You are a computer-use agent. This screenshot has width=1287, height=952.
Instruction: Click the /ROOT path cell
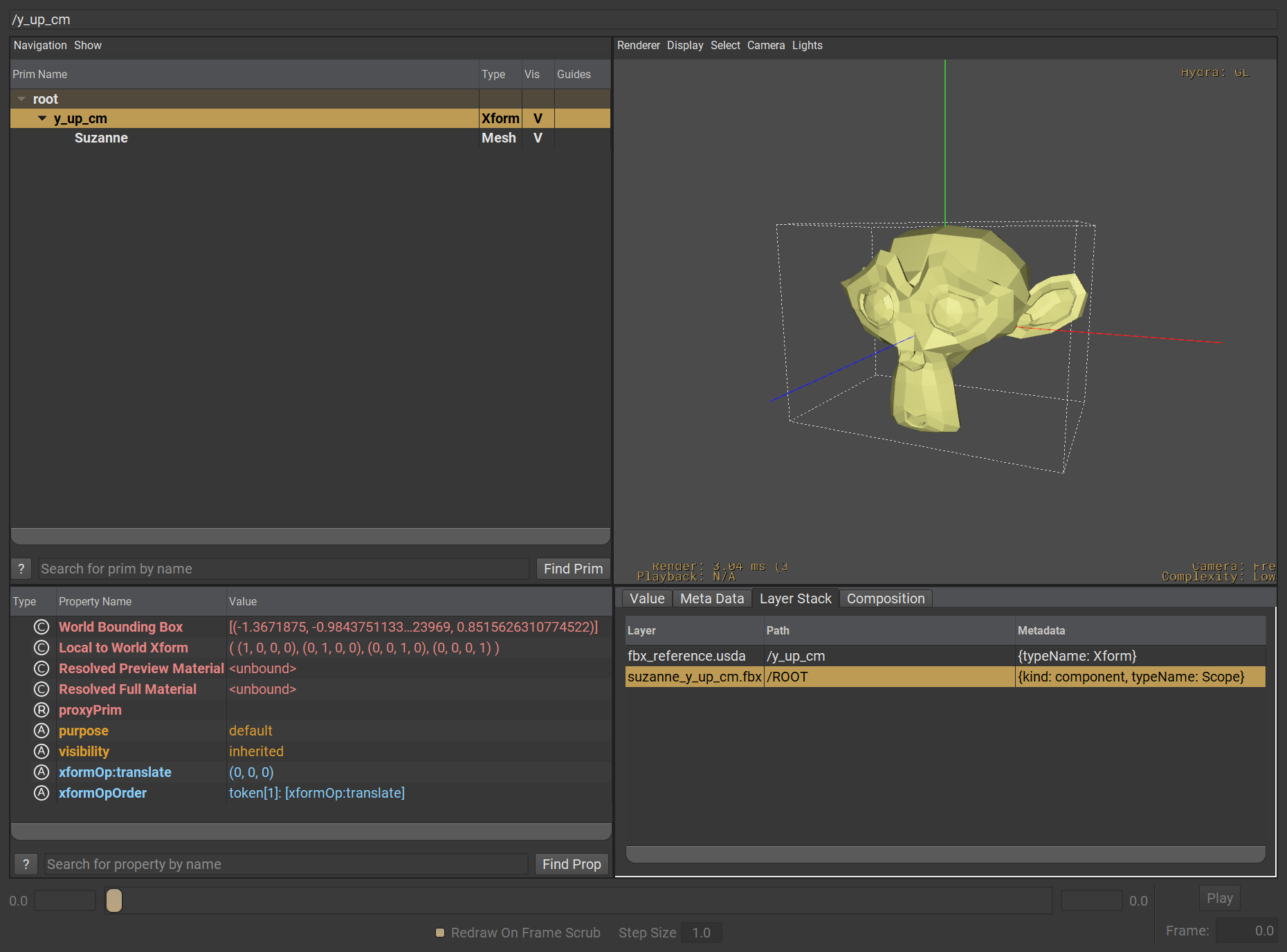[889, 677]
